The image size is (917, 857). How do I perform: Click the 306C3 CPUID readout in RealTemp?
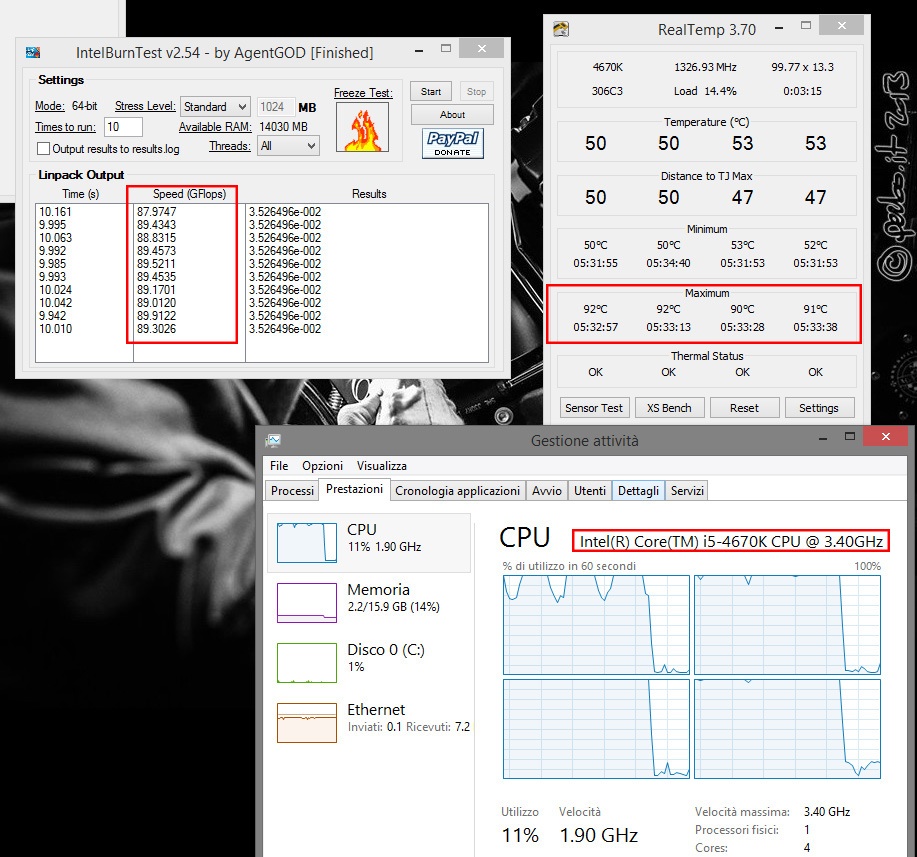pos(607,91)
